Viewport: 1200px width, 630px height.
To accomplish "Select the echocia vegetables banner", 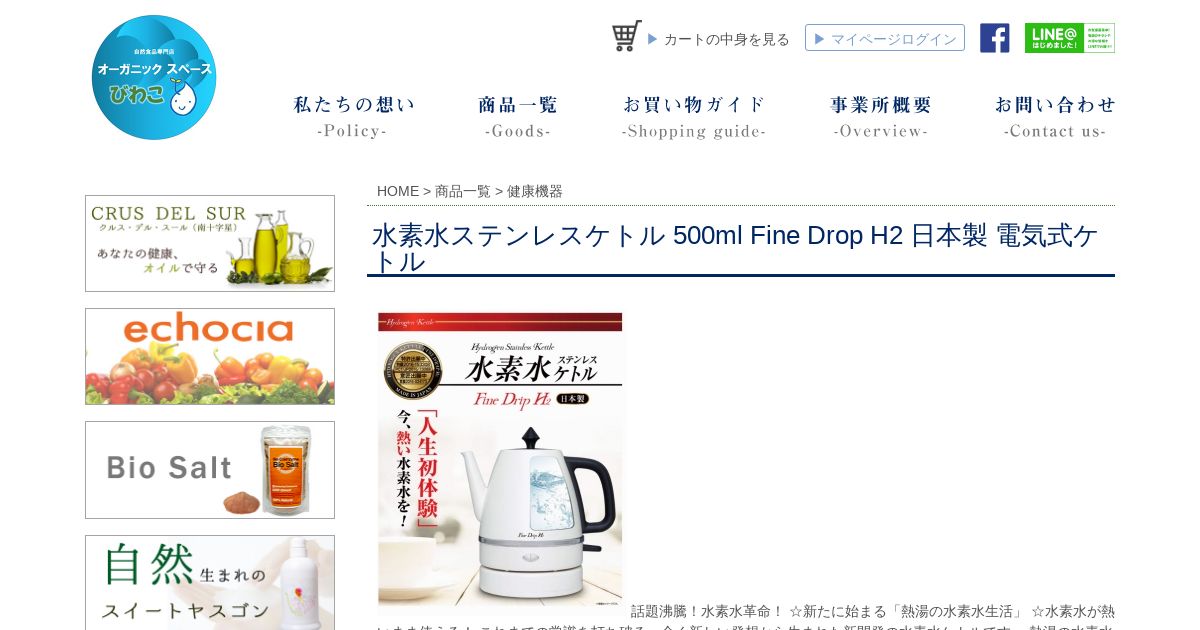I will click(210, 356).
